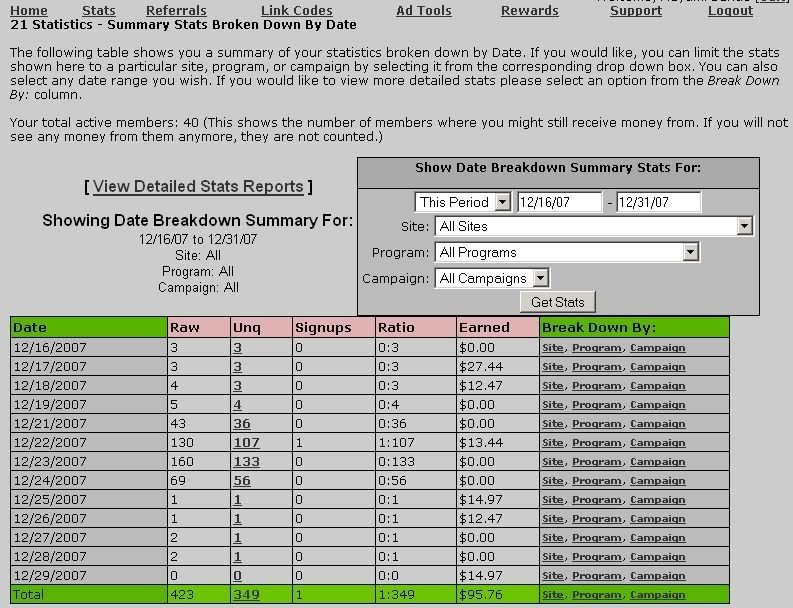The height and width of the screenshot is (608, 793).
Task: Go to the Referrals page
Action: click(x=176, y=10)
